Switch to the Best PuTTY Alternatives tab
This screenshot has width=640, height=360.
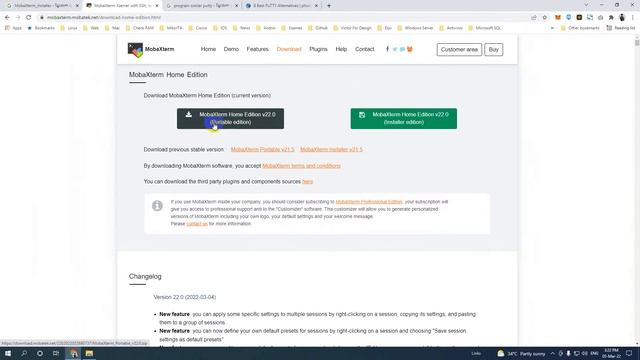coord(281,6)
